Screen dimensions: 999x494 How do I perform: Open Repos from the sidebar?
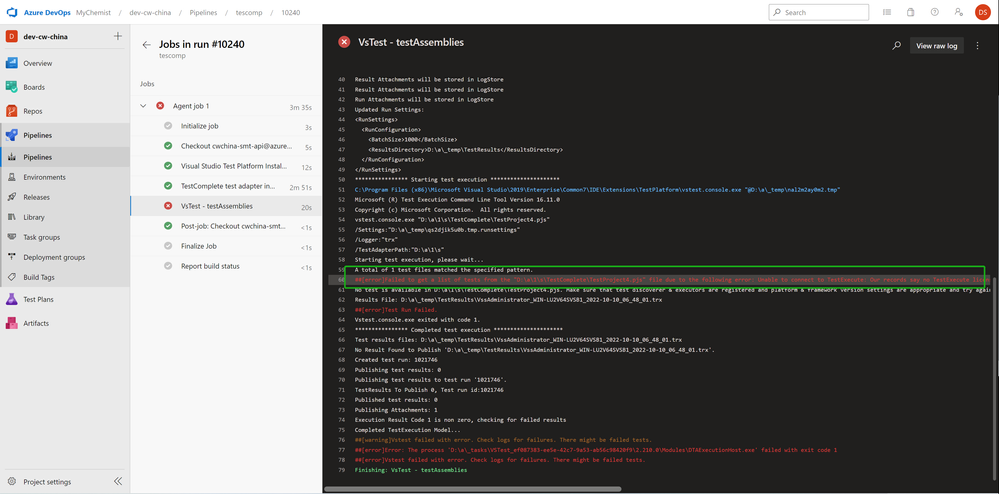(x=33, y=111)
